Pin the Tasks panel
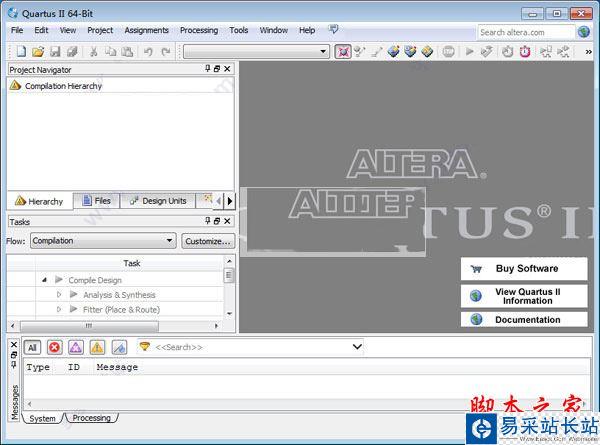The width and height of the screenshot is (600, 445). tap(207, 220)
